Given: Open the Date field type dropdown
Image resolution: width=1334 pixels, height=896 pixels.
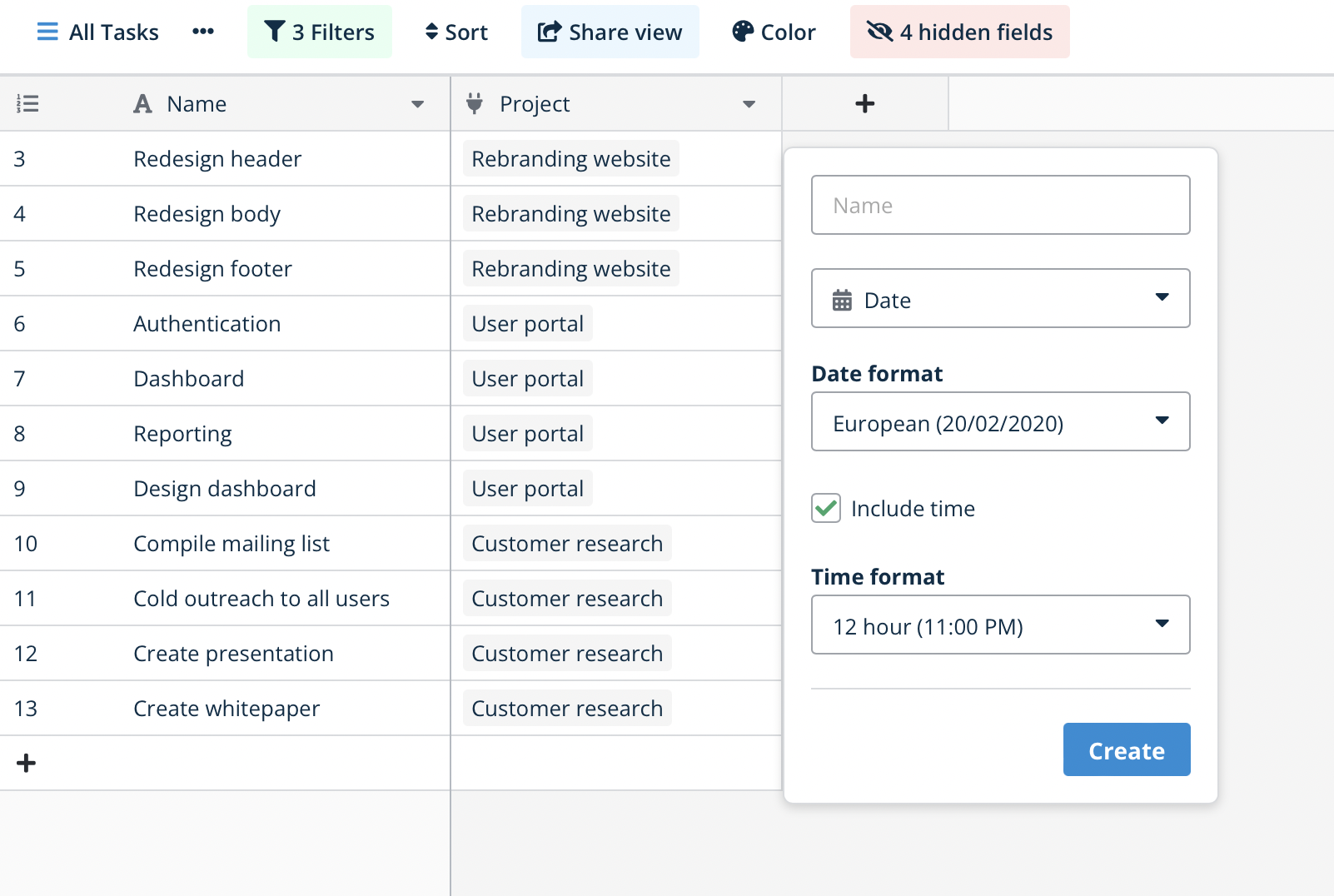Looking at the screenshot, I should pos(1000,298).
